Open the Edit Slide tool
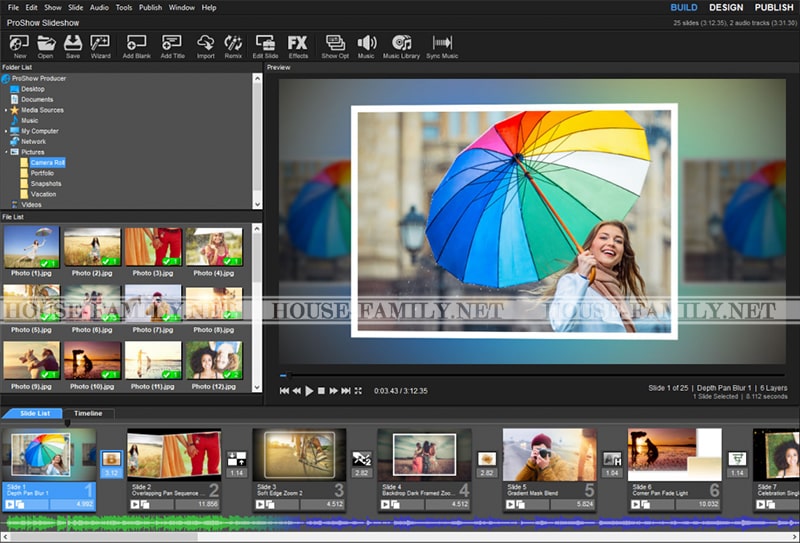800x543 pixels. 265,46
